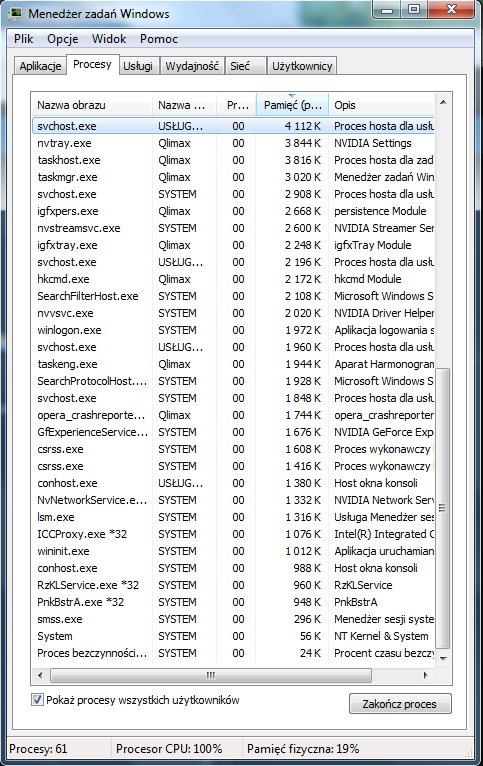
Task: Sort by the Nazwa obrazu column header
Action: pos(91,105)
